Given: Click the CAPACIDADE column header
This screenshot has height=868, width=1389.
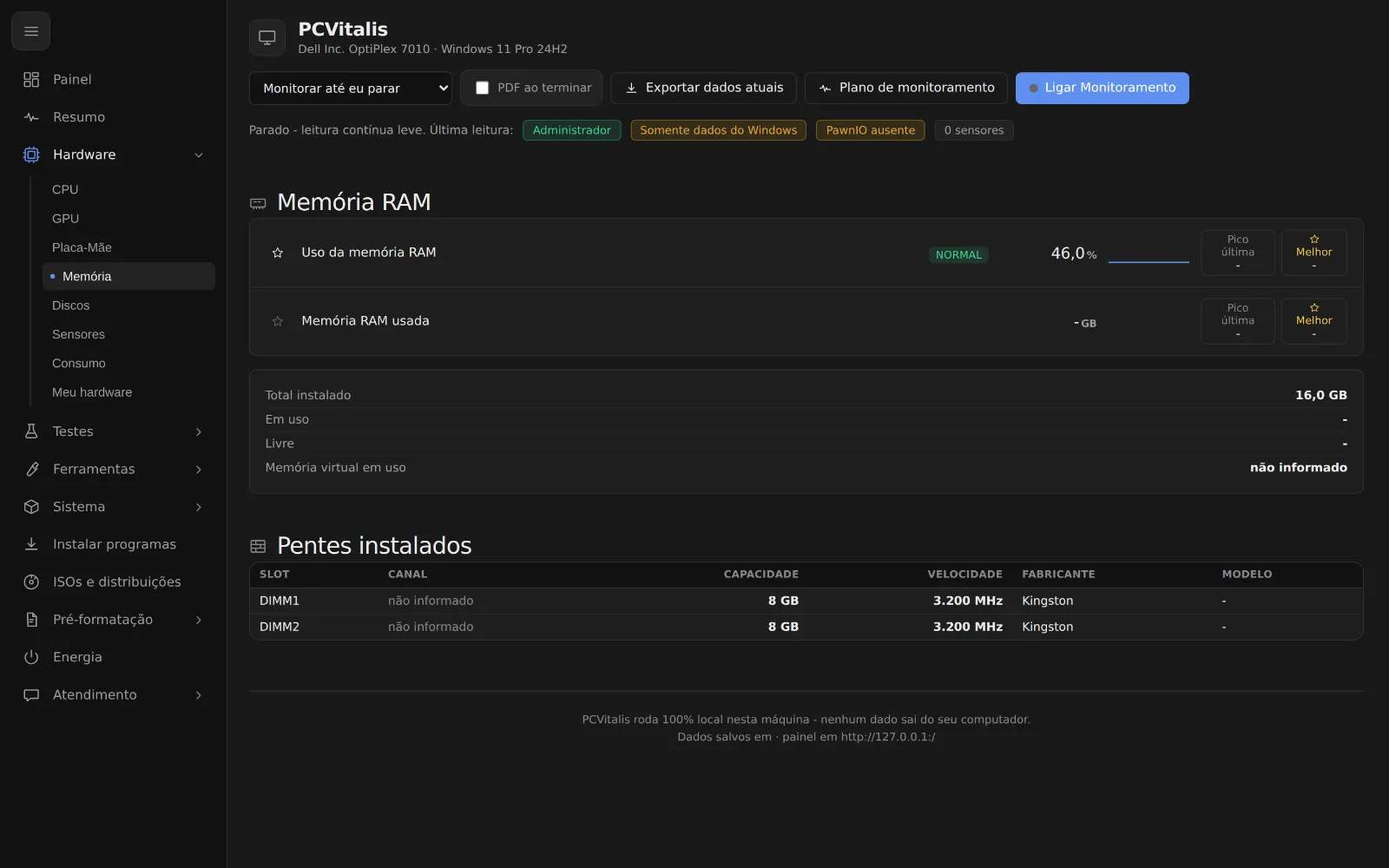Looking at the screenshot, I should (761, 575).
